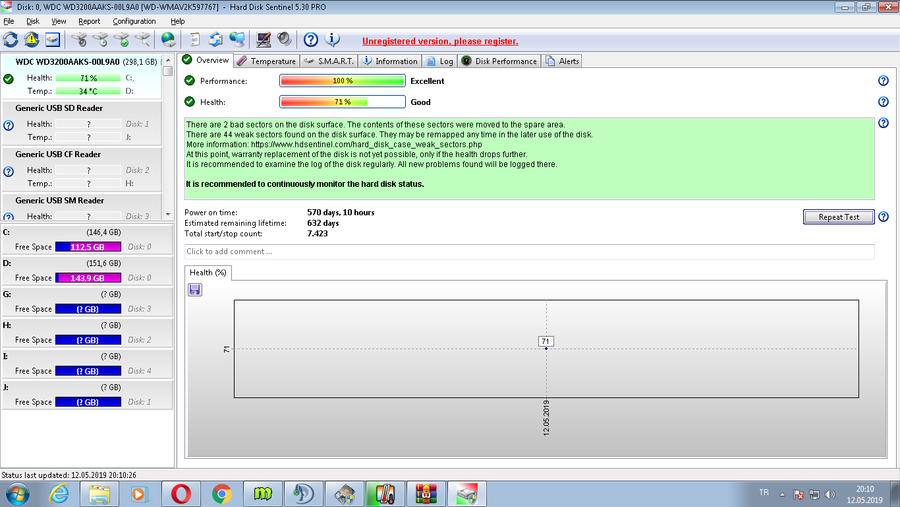Switch to the Temperature tab
This screenshot has width=900, height=507.
[266, 61]
